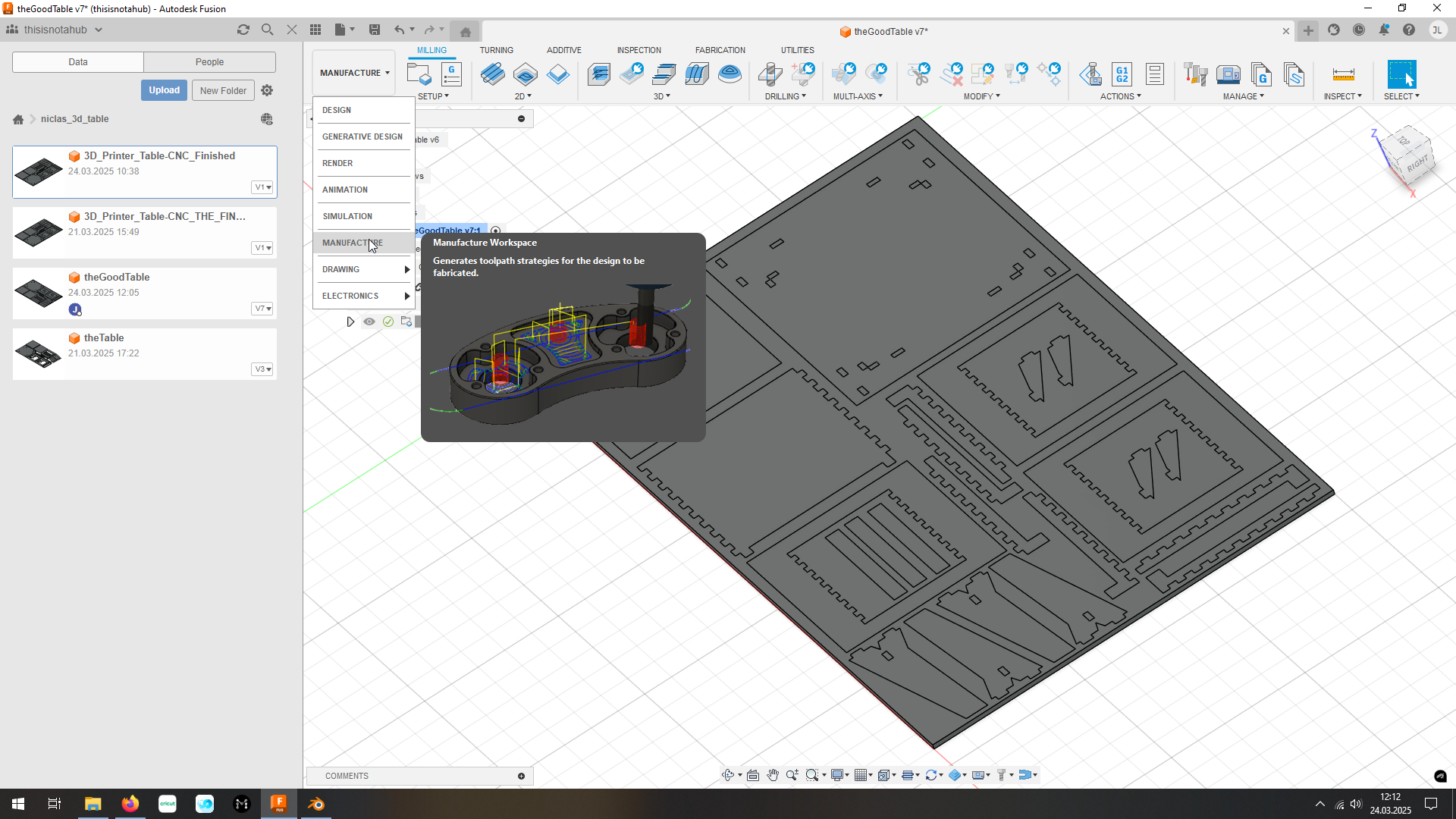This screenshot has width=1456, height=819.
Task: Open the 3D_Printer_Table-CNC_Finished thumbnail
Action: coord(39,171)
